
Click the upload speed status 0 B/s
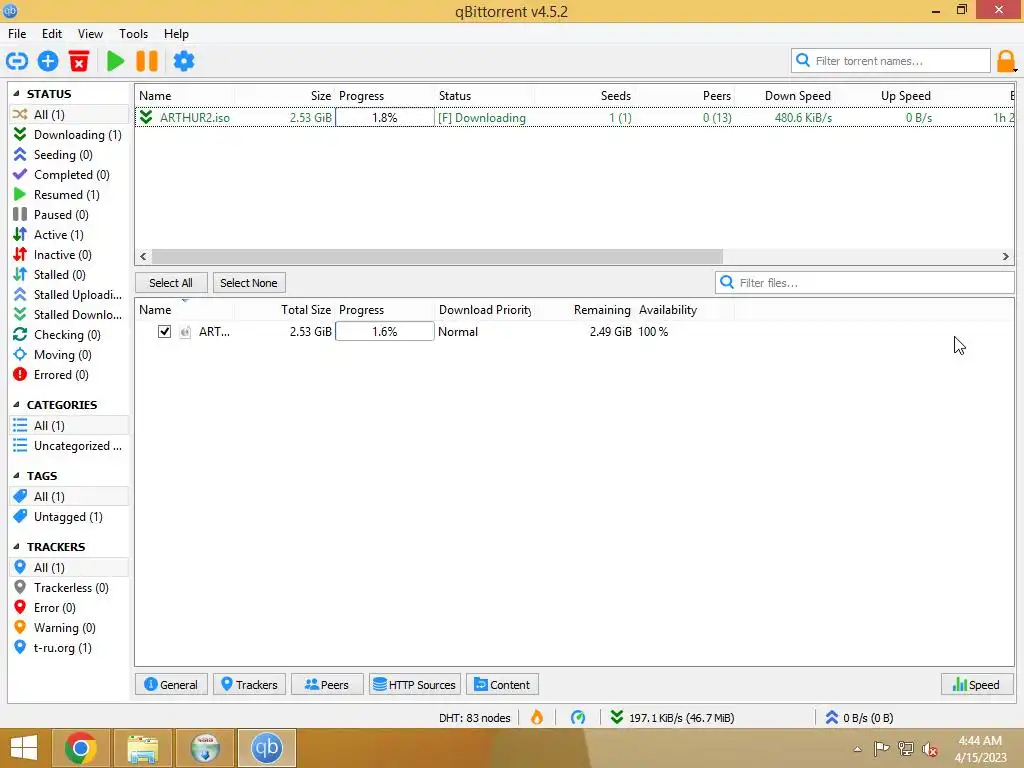tap(859, 718)
